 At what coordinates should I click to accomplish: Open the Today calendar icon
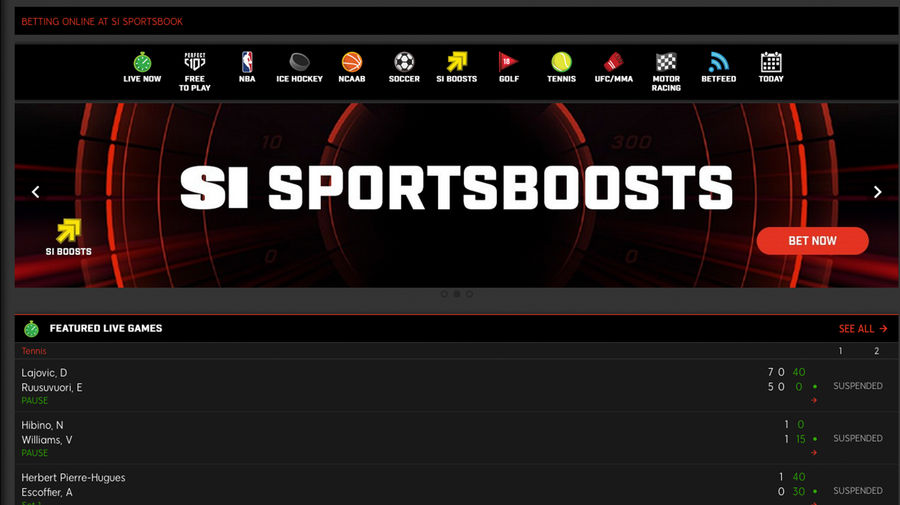pos(771,61)
